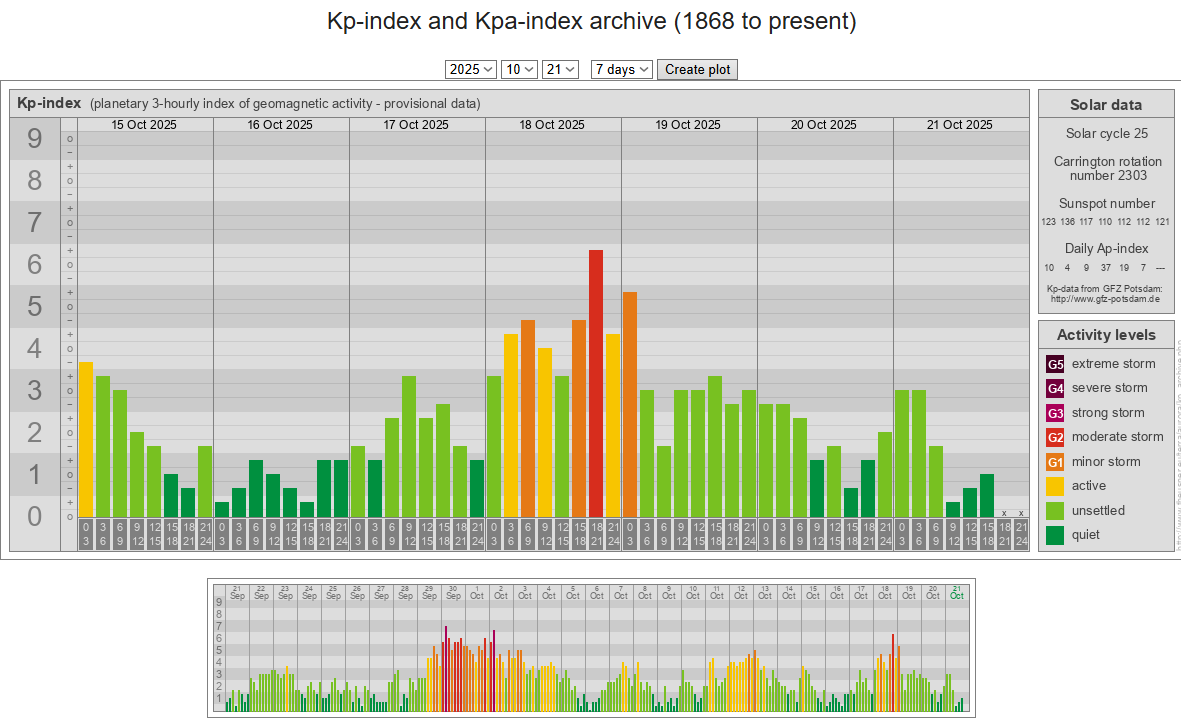Click the moderate storm legend label
1181x718 pixels.
tap(1117, 437)
